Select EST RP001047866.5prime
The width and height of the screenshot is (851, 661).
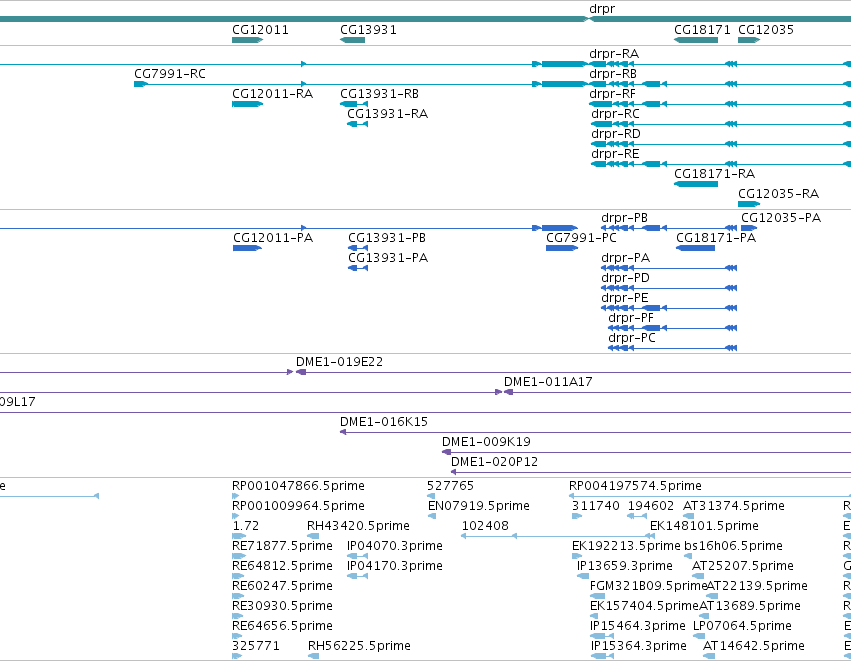tap(299, 486)
